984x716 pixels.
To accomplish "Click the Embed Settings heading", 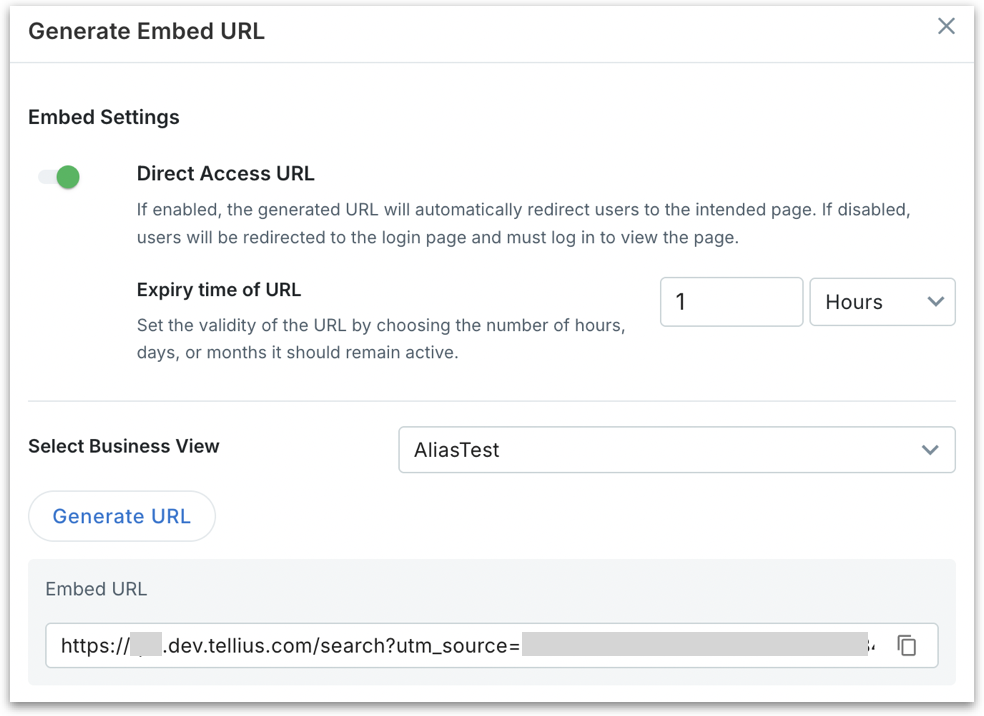I will tap(104, 117).
